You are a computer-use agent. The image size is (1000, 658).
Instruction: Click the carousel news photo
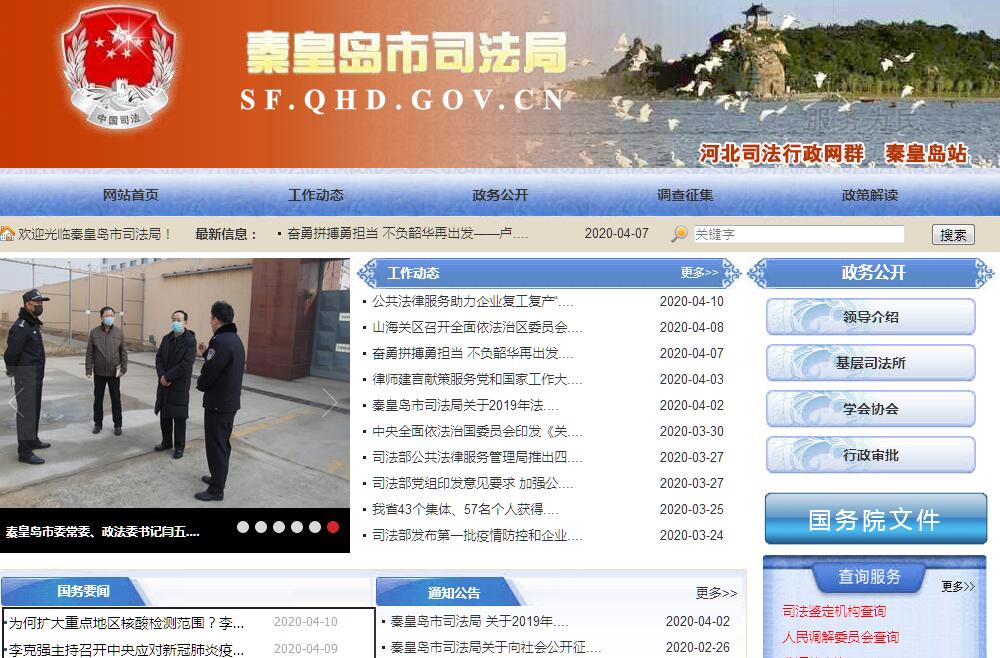pyautogui.click(x=175, y=383)
